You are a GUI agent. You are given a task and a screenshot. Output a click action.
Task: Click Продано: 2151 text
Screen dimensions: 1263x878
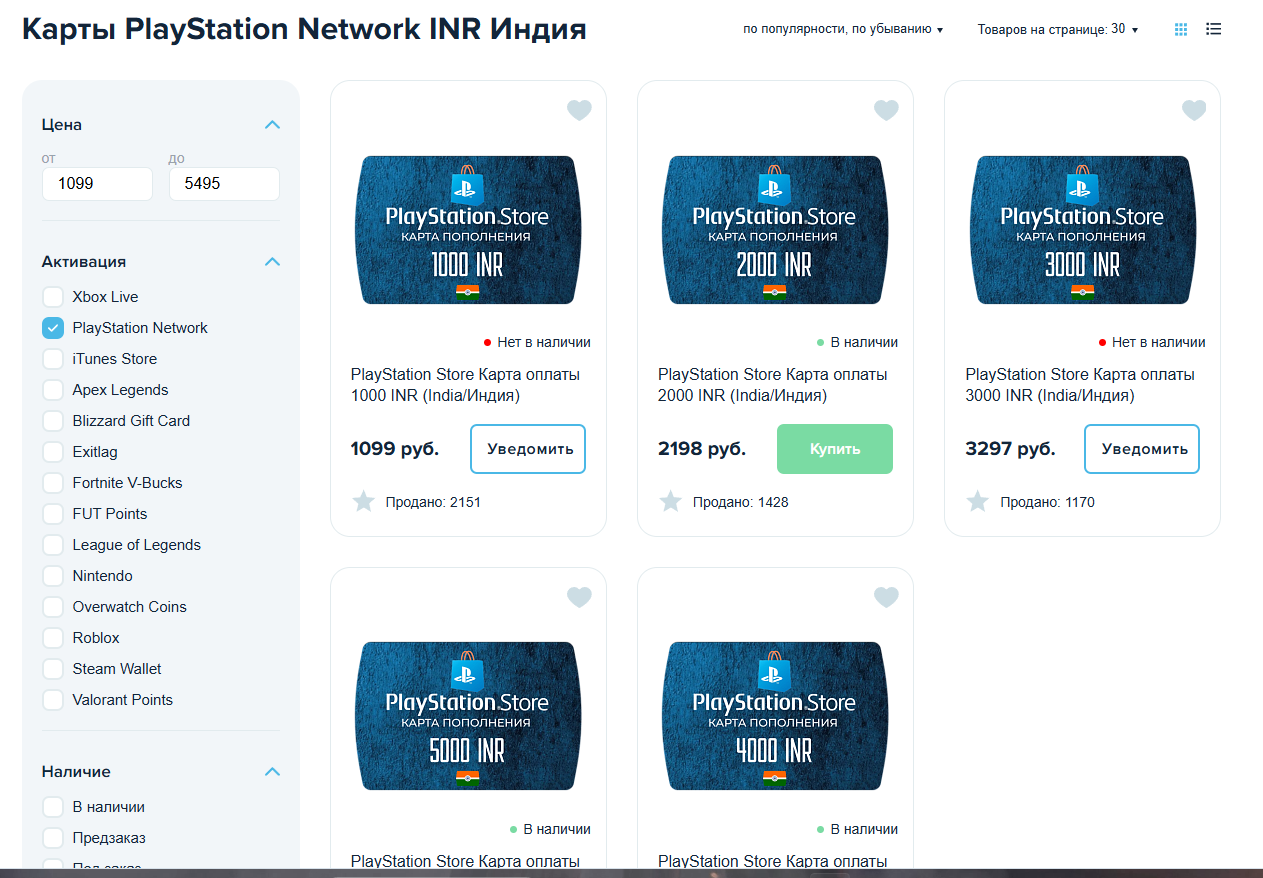(433, 502)
